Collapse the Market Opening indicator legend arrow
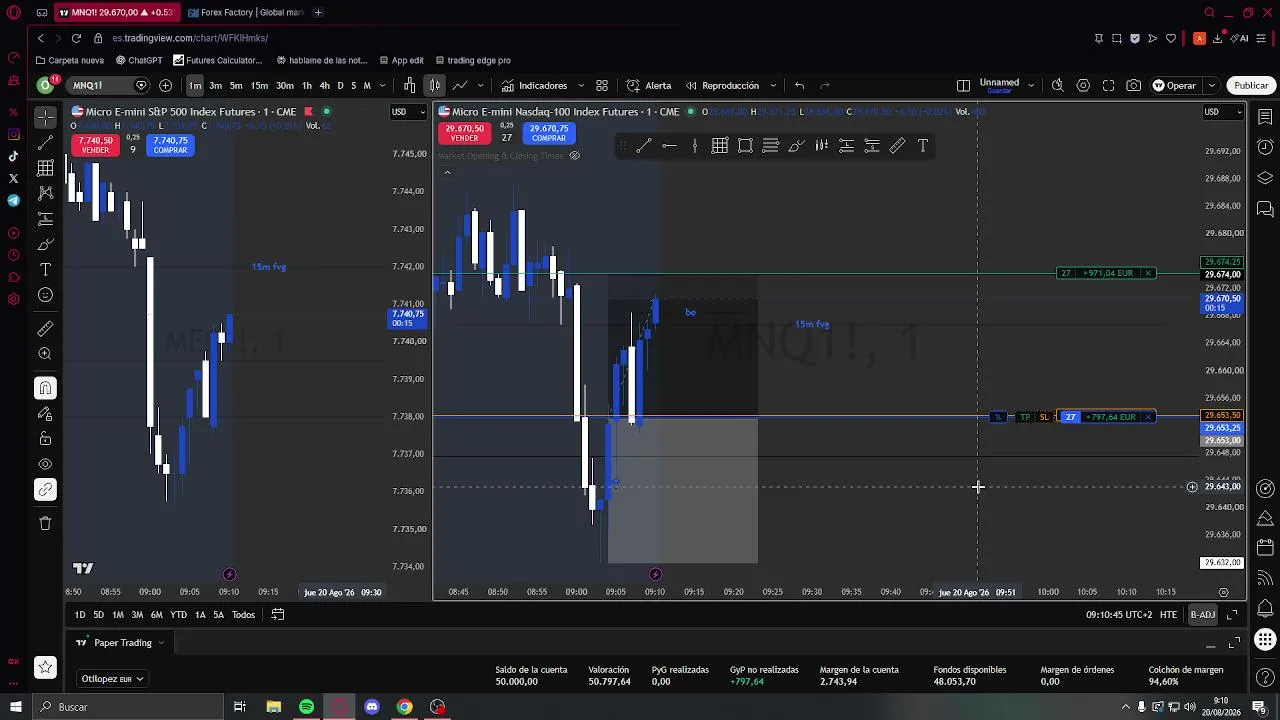 point(447,172)
